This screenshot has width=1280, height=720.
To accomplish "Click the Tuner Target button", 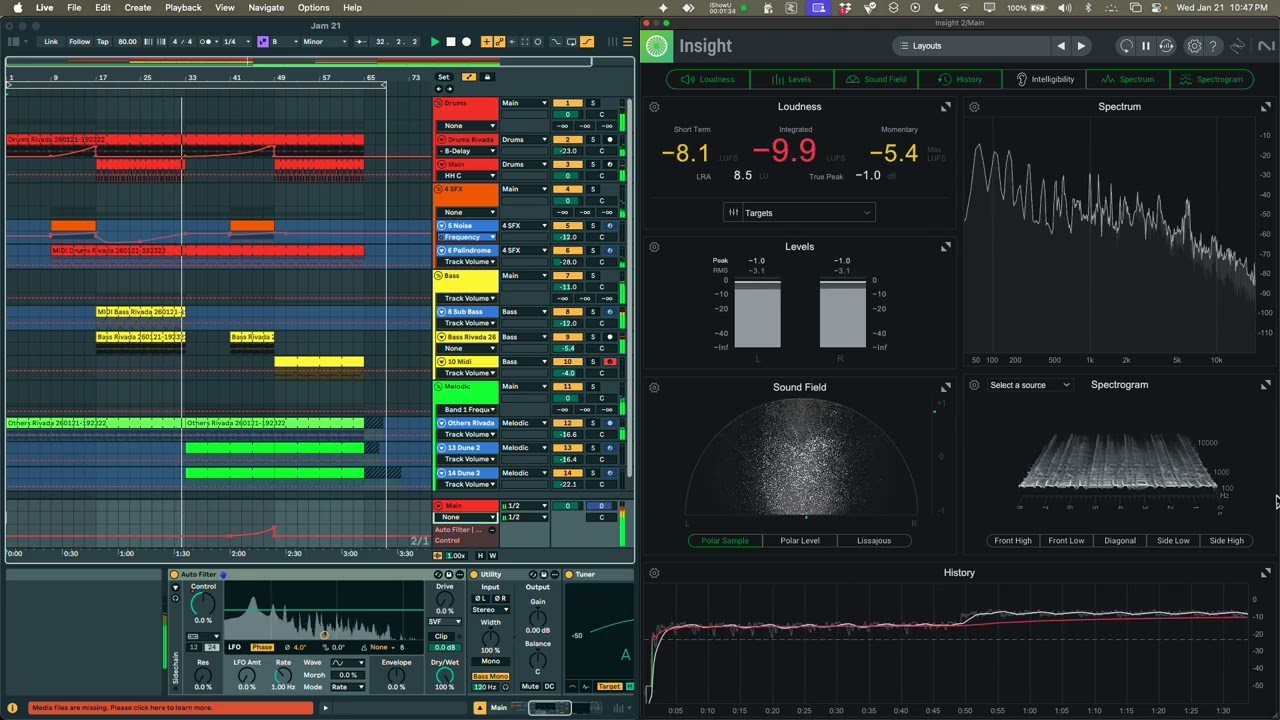I will coord(609,686).
